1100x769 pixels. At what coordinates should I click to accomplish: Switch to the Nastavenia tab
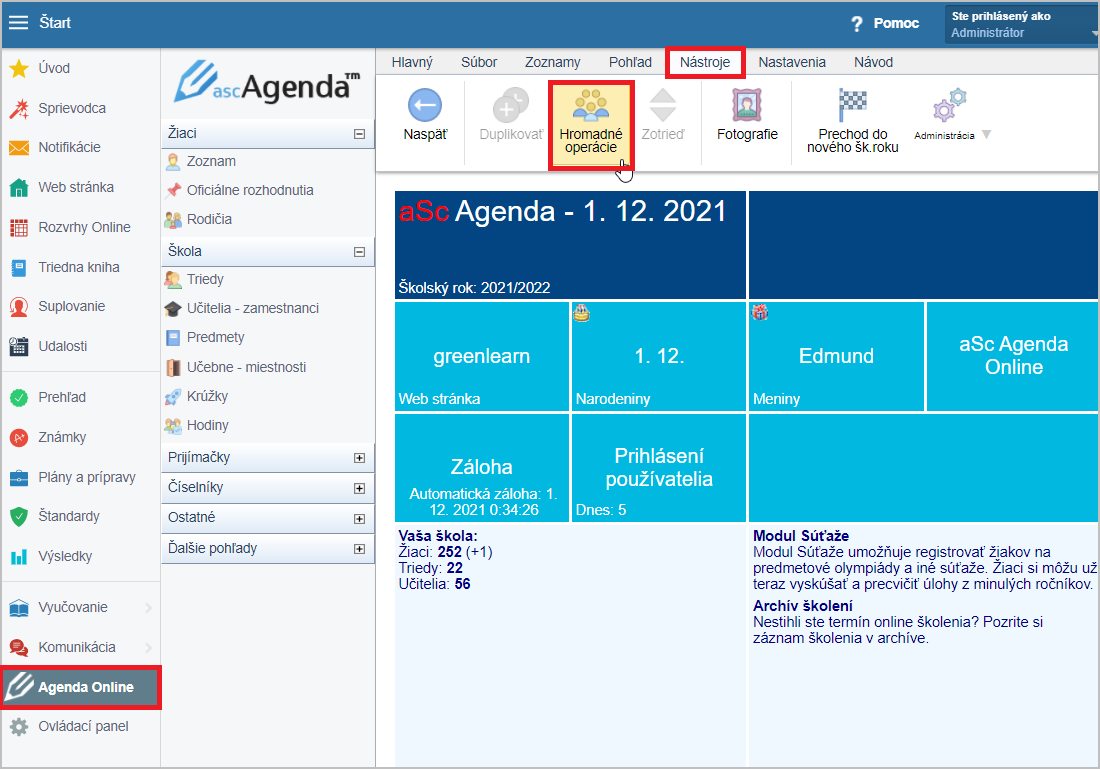pyautogui.click(x=792, y=62)
